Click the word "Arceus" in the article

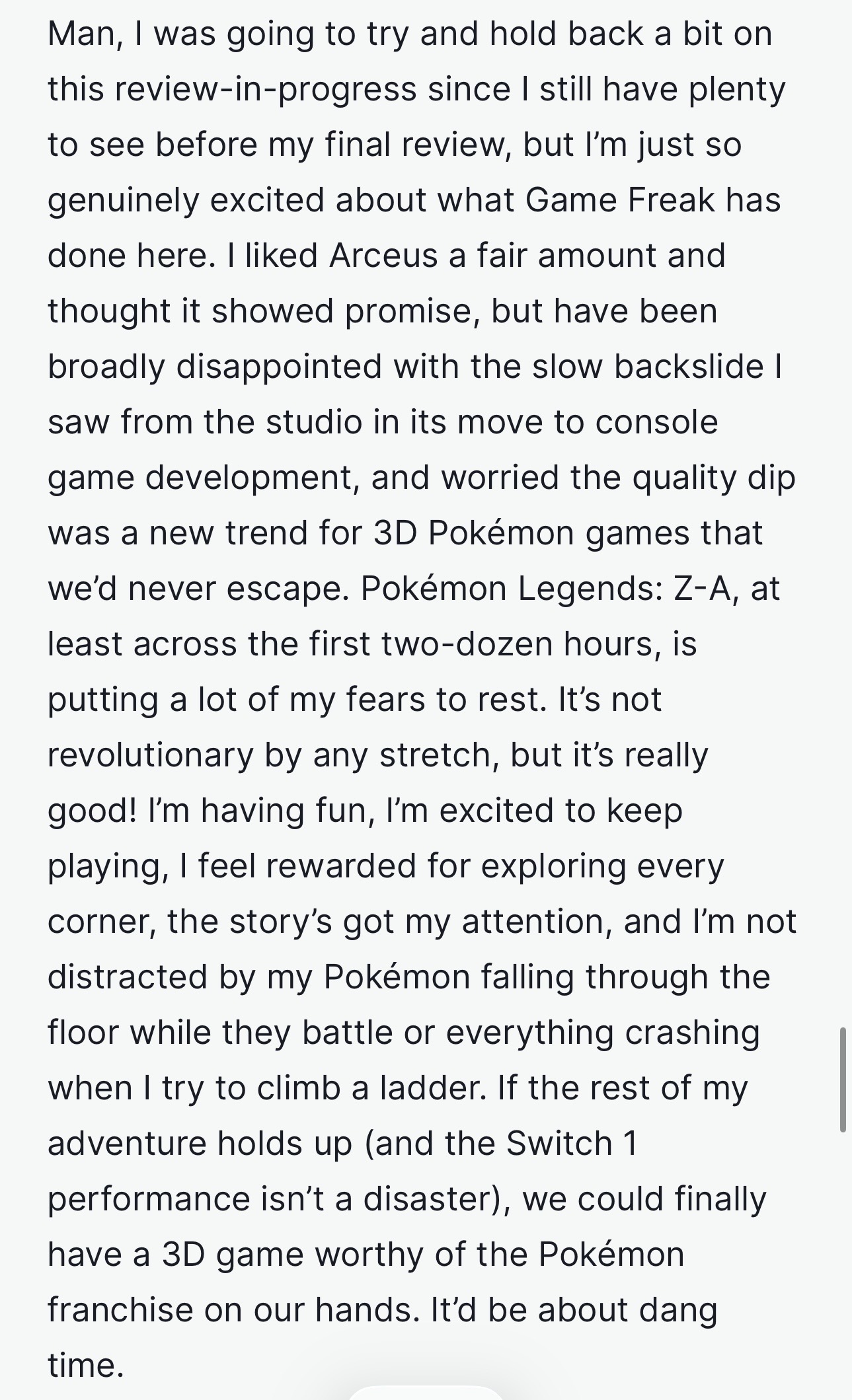(x=383, y=256)
